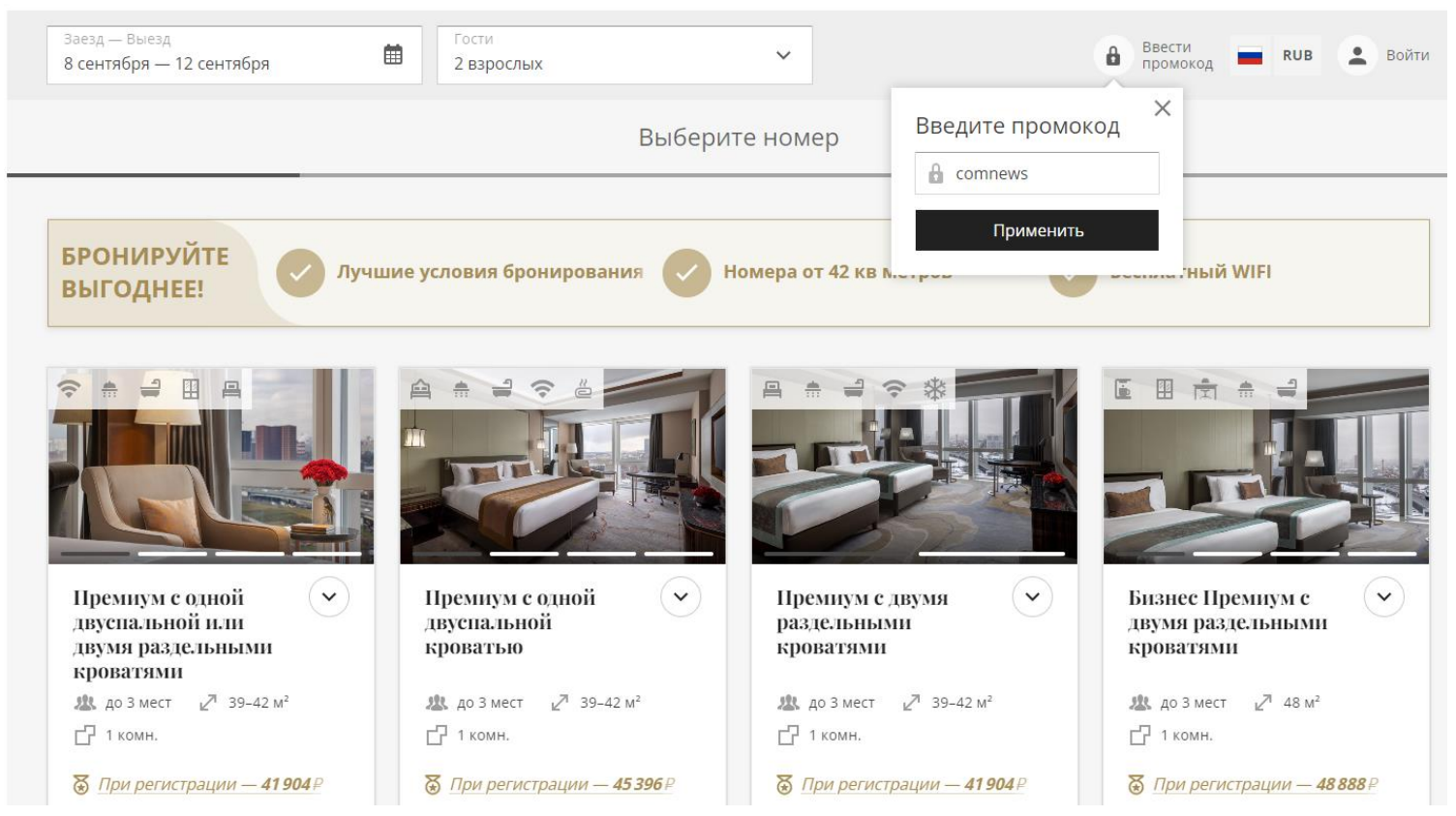This screenshot has height=816, width=1456.
Task: Select last slide indicator on second room photo
Action: pos(679,554)
